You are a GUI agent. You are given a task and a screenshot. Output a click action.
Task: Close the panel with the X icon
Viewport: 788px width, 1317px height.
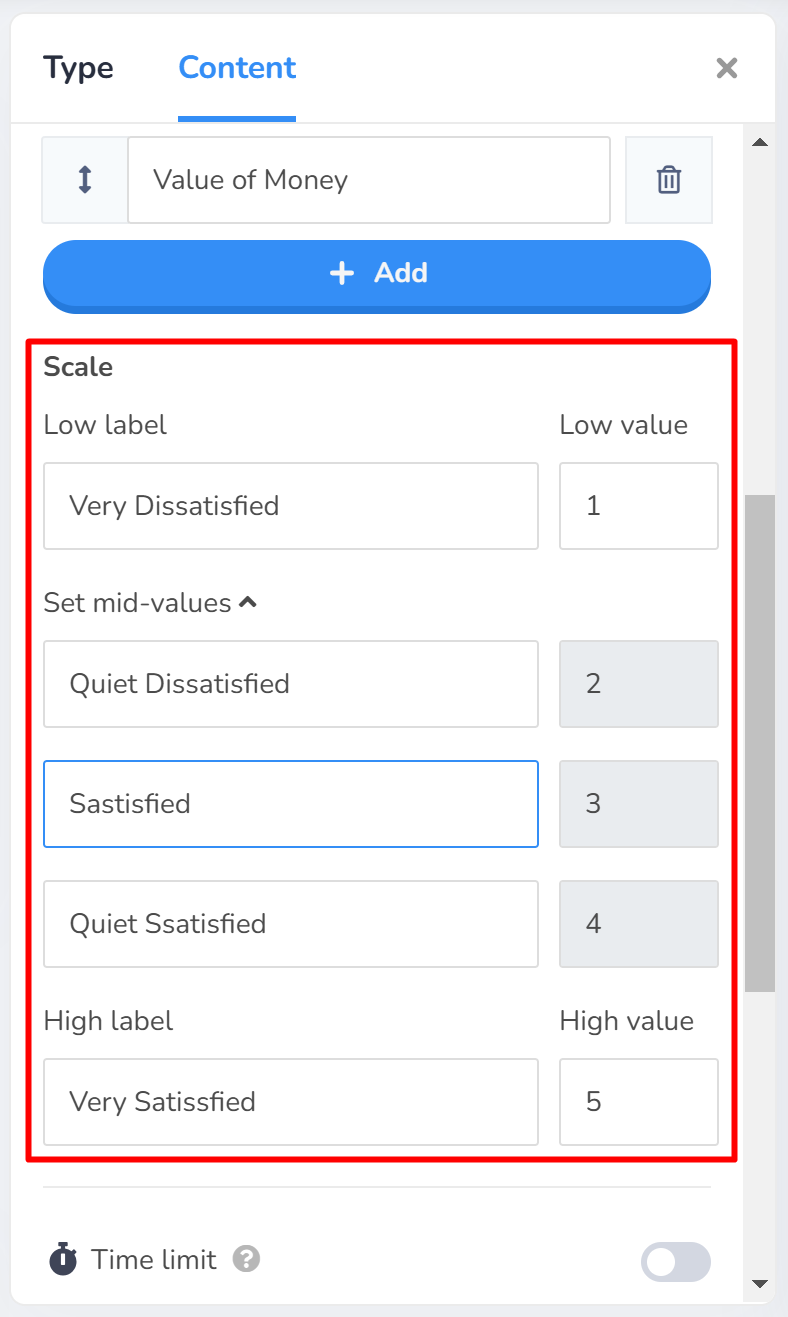pyautogui.click(x=727, y=68)
